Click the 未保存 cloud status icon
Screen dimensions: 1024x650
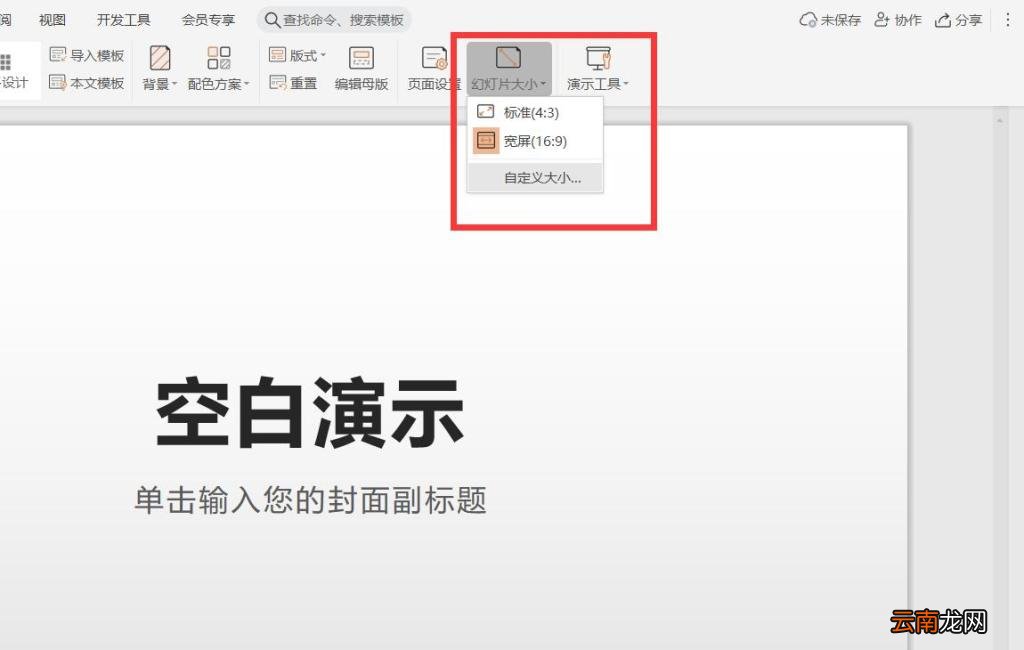click(808, 20)
